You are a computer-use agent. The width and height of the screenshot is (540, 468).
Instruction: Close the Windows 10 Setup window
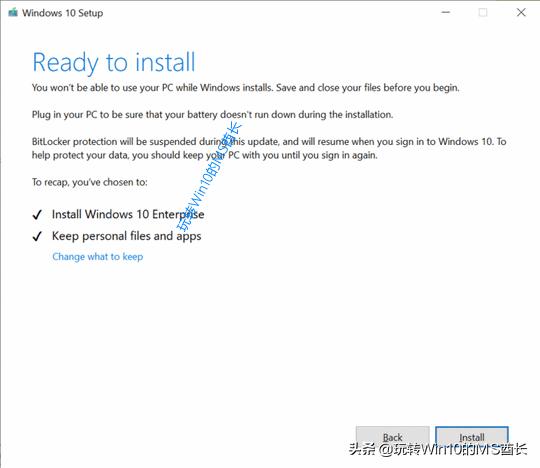[x=521, y=12]
